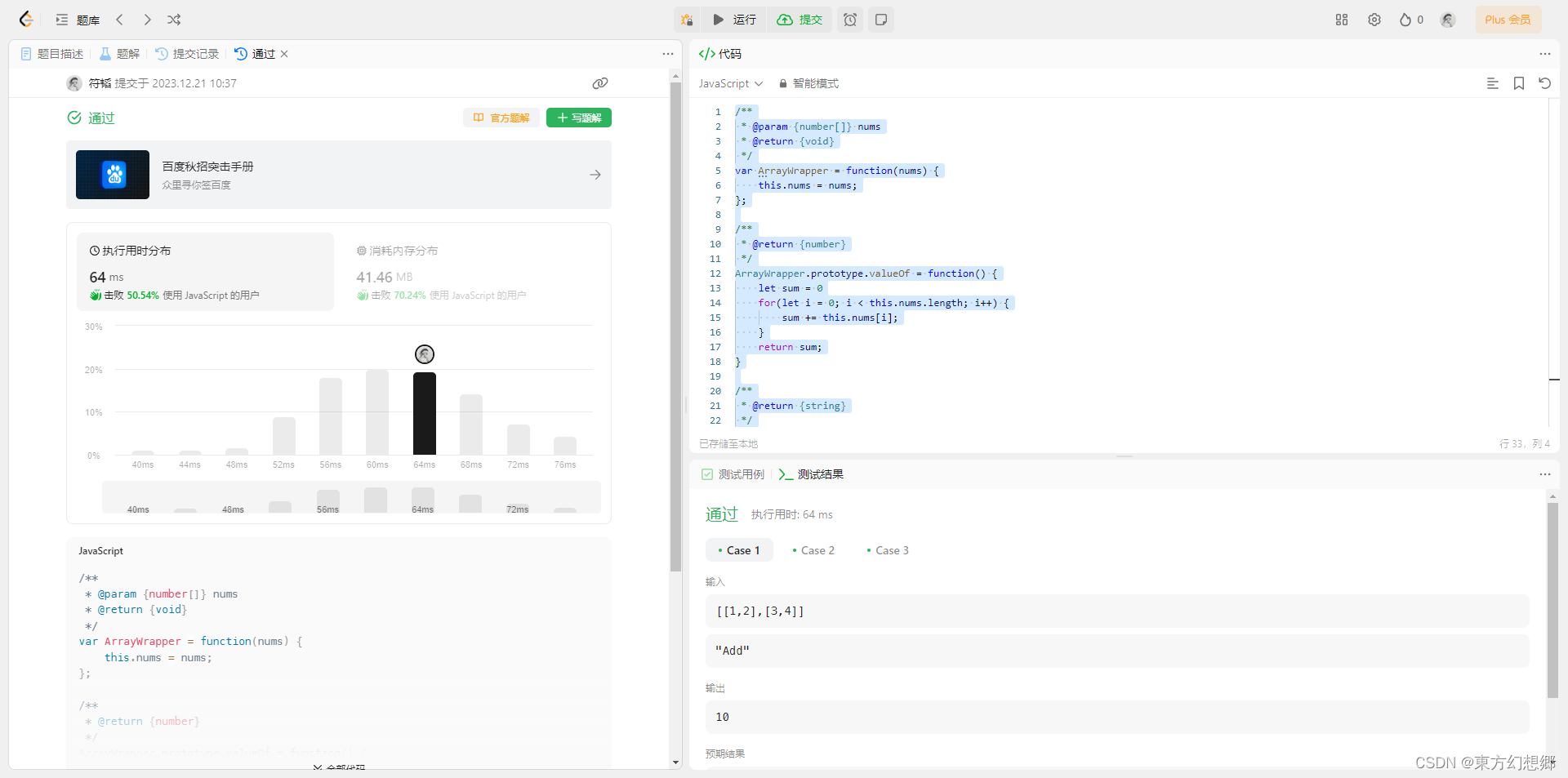Reset code with the undo icon
This screenshot has height=778, width=1568.
coord(1545,83)
